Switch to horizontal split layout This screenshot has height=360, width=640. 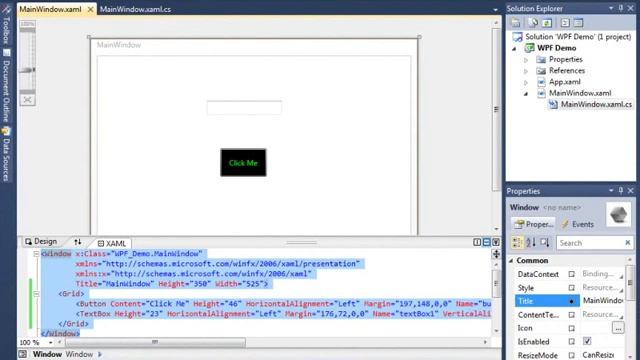pyautogui.click(x=486, y=242)
